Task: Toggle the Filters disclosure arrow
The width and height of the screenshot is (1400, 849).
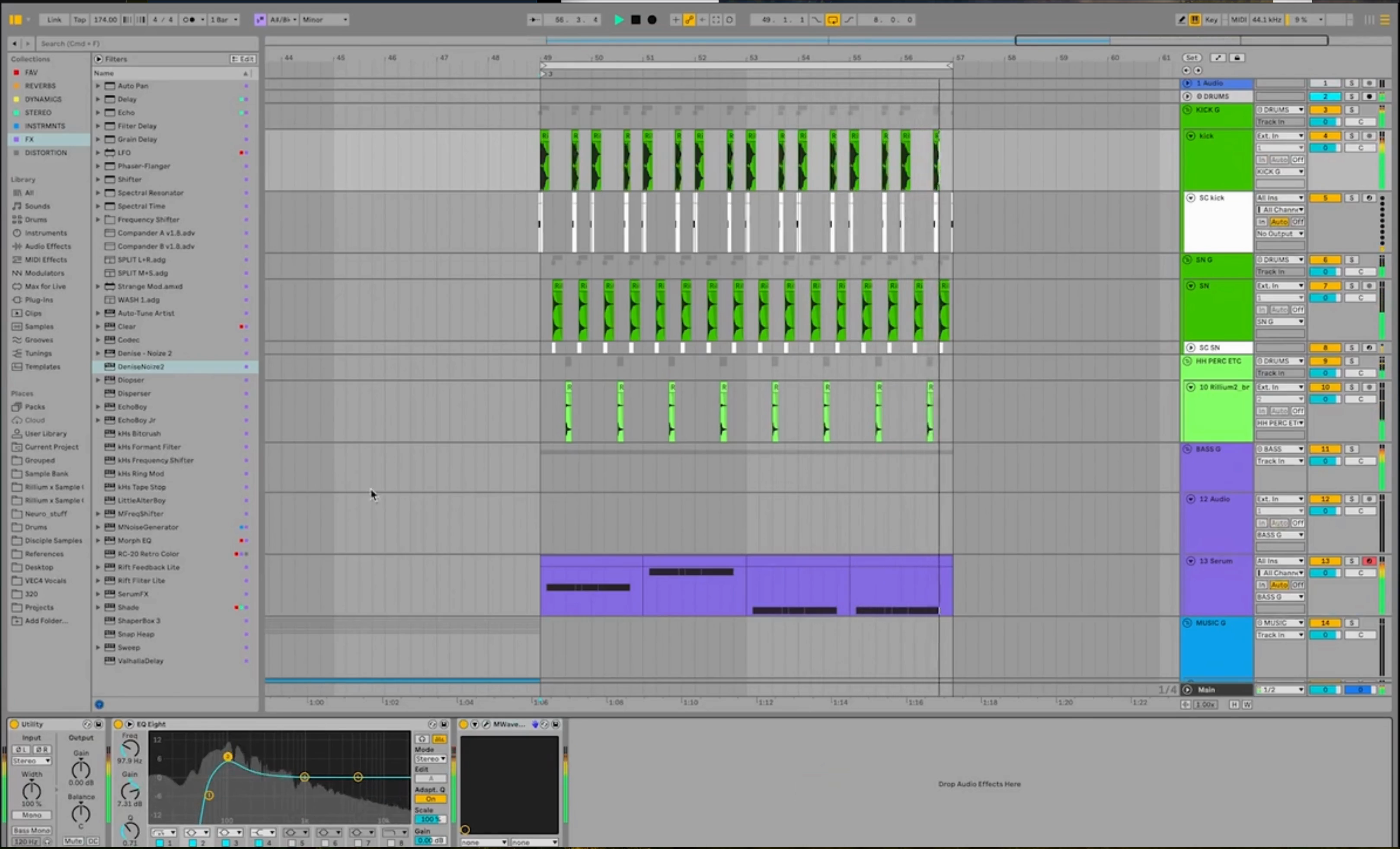Action: [98, 59]
